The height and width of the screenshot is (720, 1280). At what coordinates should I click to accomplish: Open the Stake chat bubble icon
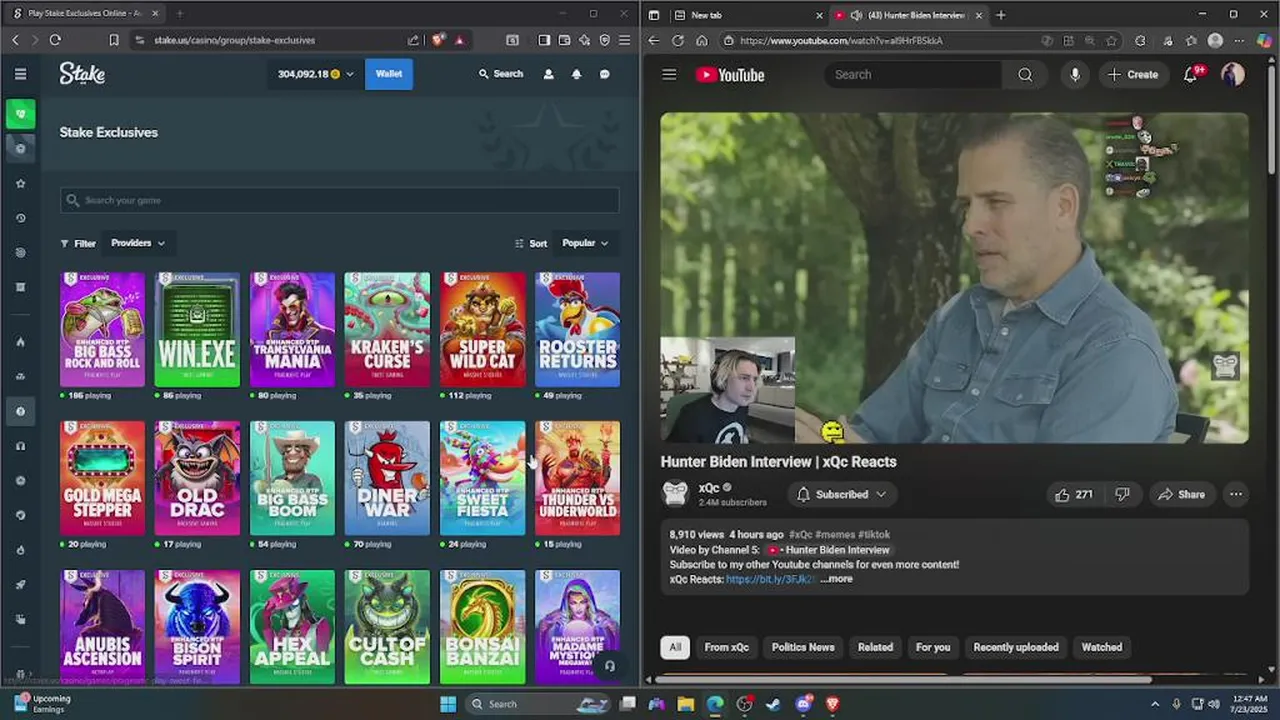coord(604,74)
